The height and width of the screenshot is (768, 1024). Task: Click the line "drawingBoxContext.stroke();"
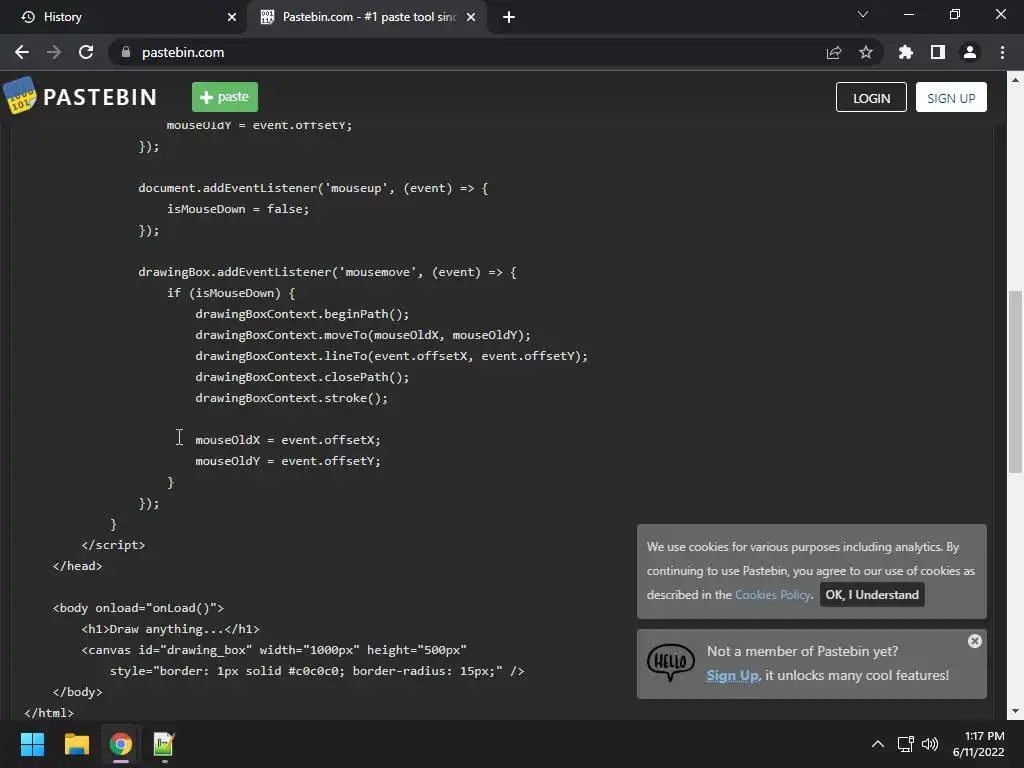(x=291, y=398)
